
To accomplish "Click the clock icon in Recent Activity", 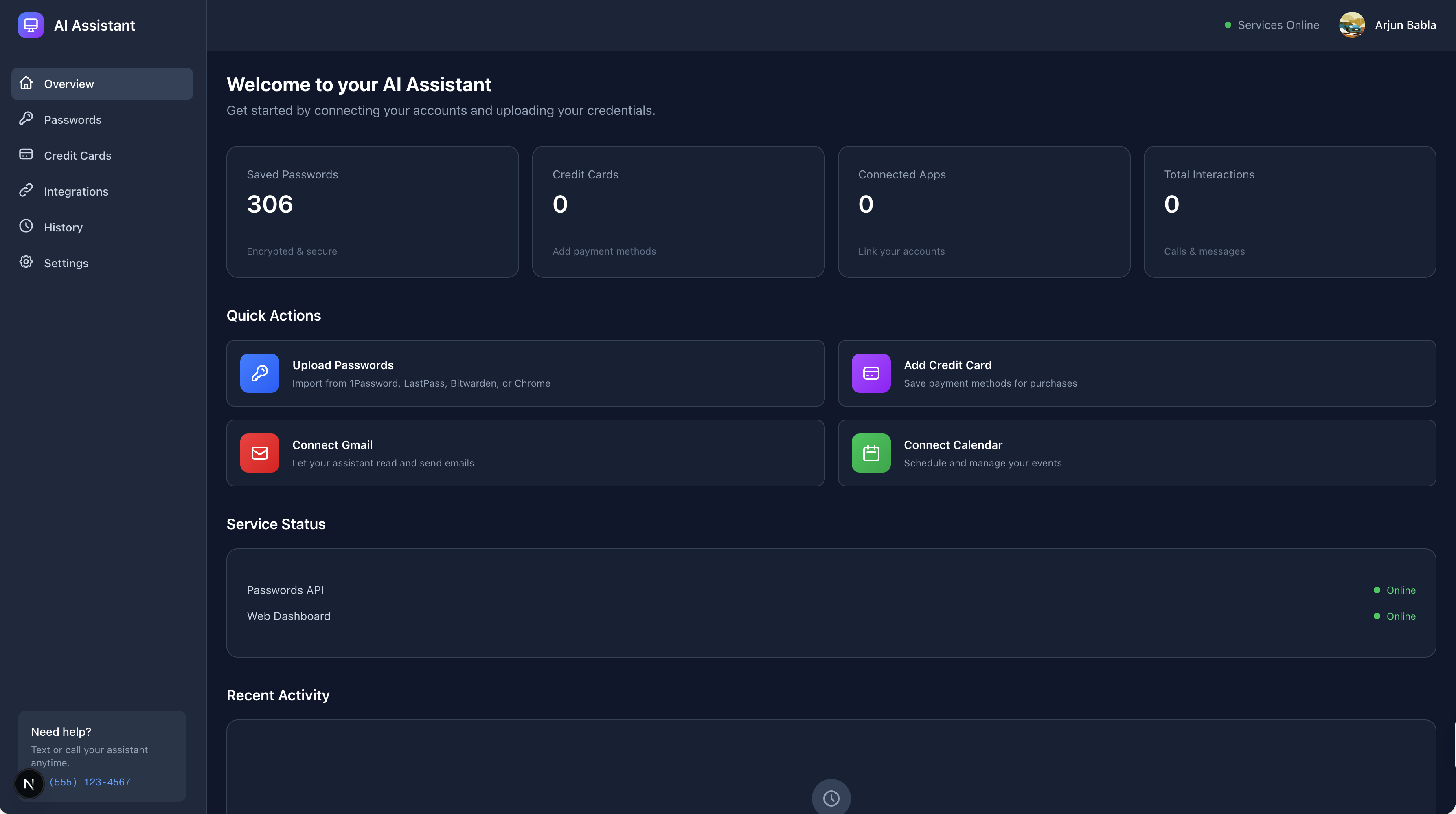I will (831, 798).
